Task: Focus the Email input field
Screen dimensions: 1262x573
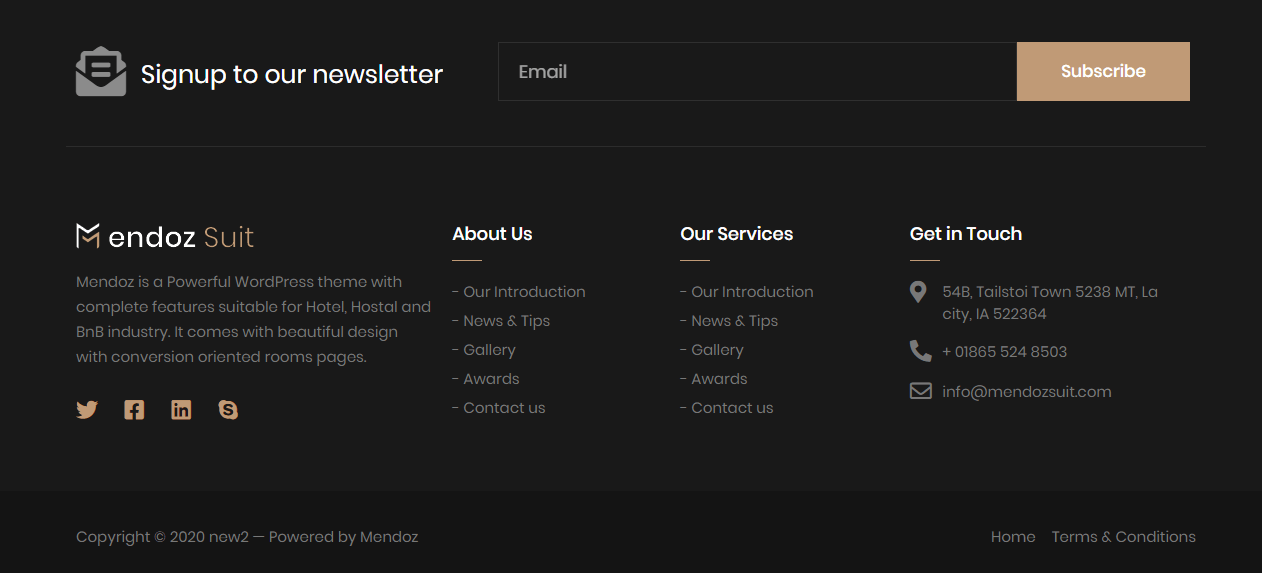Action: coord(757,72)
